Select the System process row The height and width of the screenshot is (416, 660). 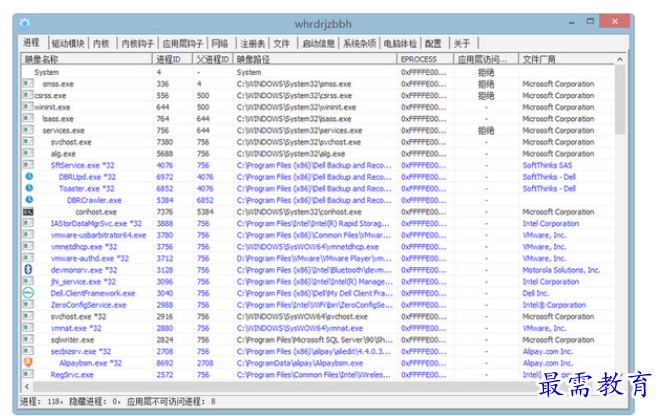click(318, 72)
